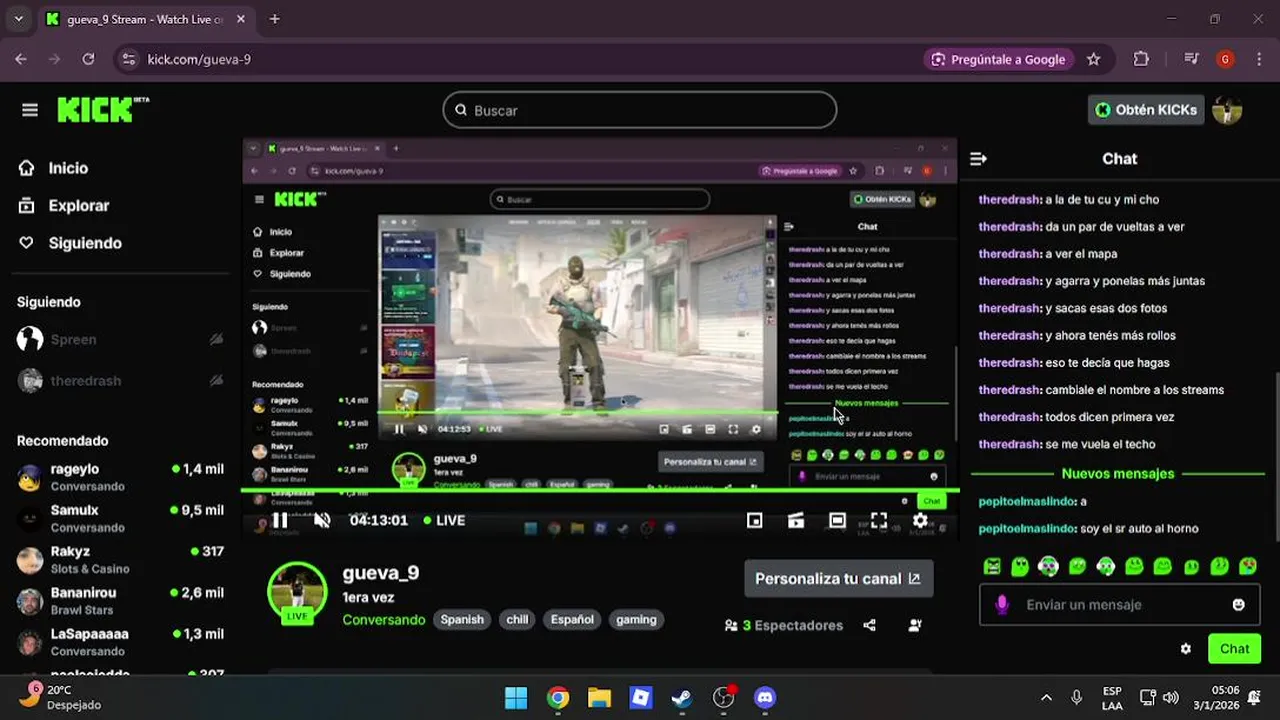The width and height of the screenshot is (1280, 720).
Task: Insert the first headphones emote
Action: coord(1048,566)
